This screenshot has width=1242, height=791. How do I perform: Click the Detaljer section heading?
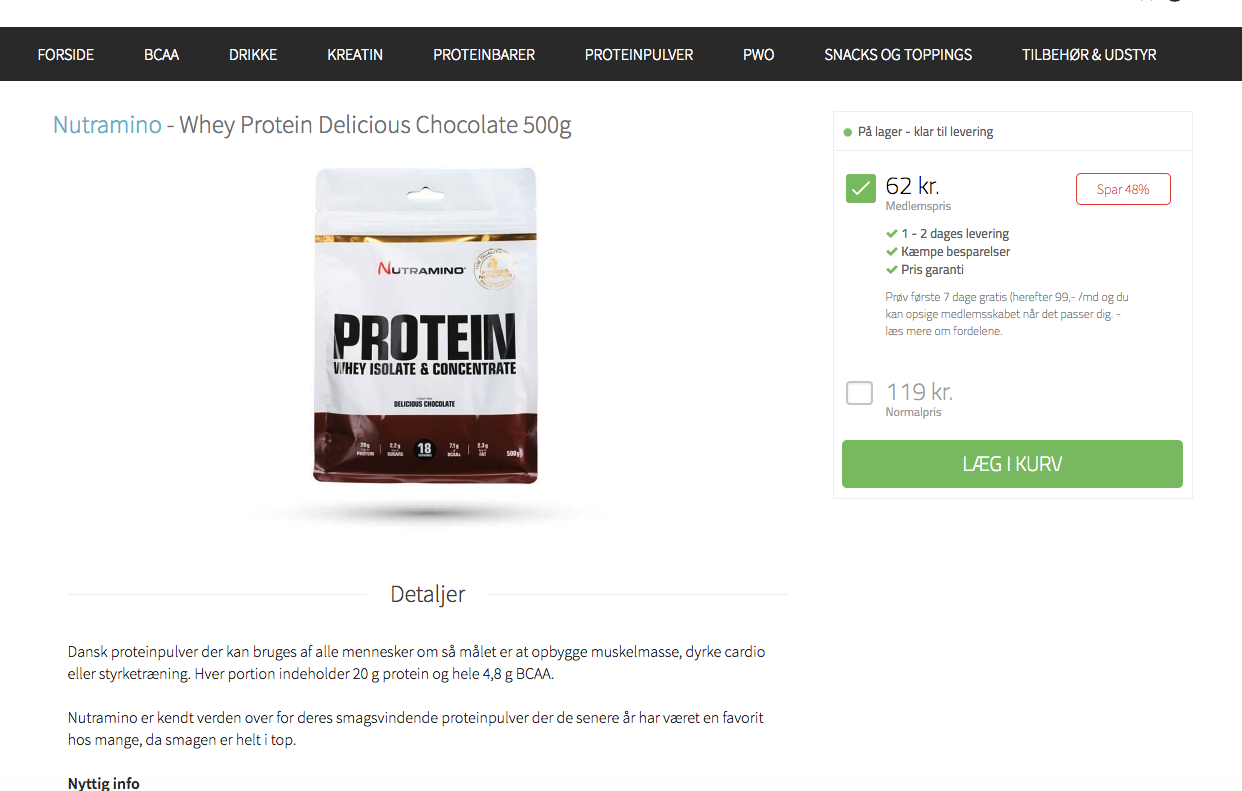point(428,594)
